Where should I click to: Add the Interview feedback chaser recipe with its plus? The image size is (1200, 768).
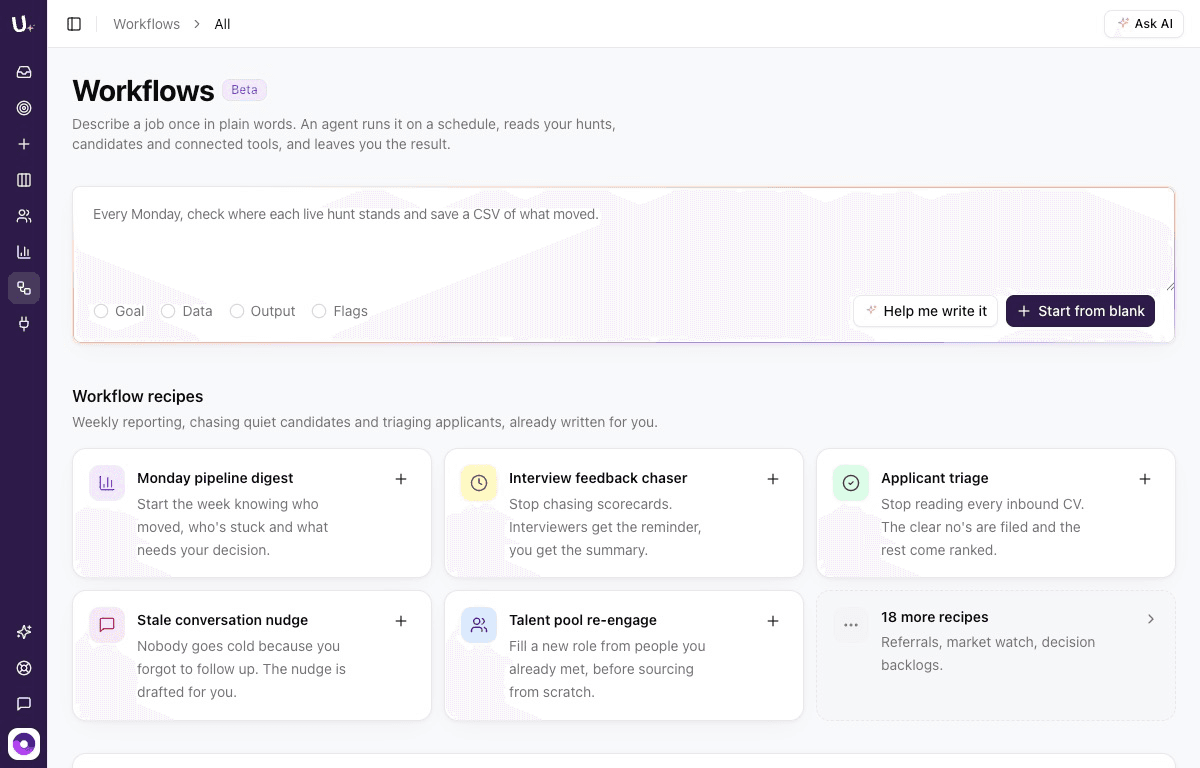[773, 479]
